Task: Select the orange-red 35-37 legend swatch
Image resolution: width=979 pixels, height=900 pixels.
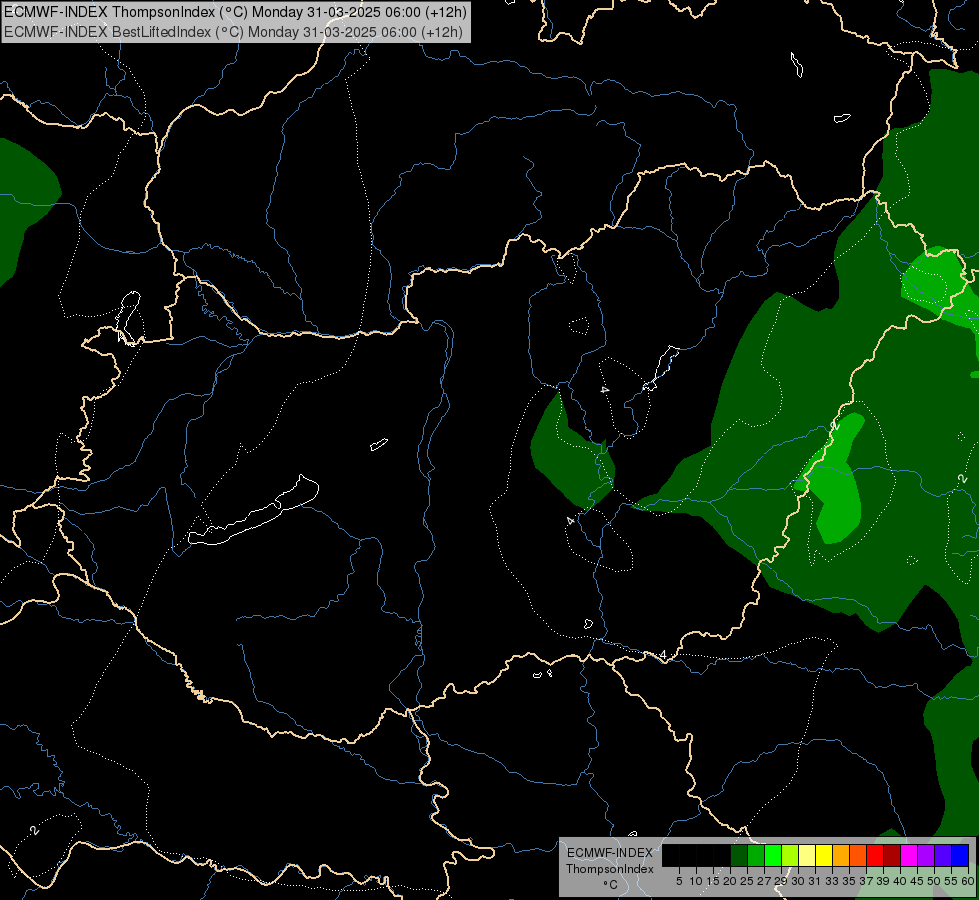Action: pyautogui.click(x=858, y=855)
